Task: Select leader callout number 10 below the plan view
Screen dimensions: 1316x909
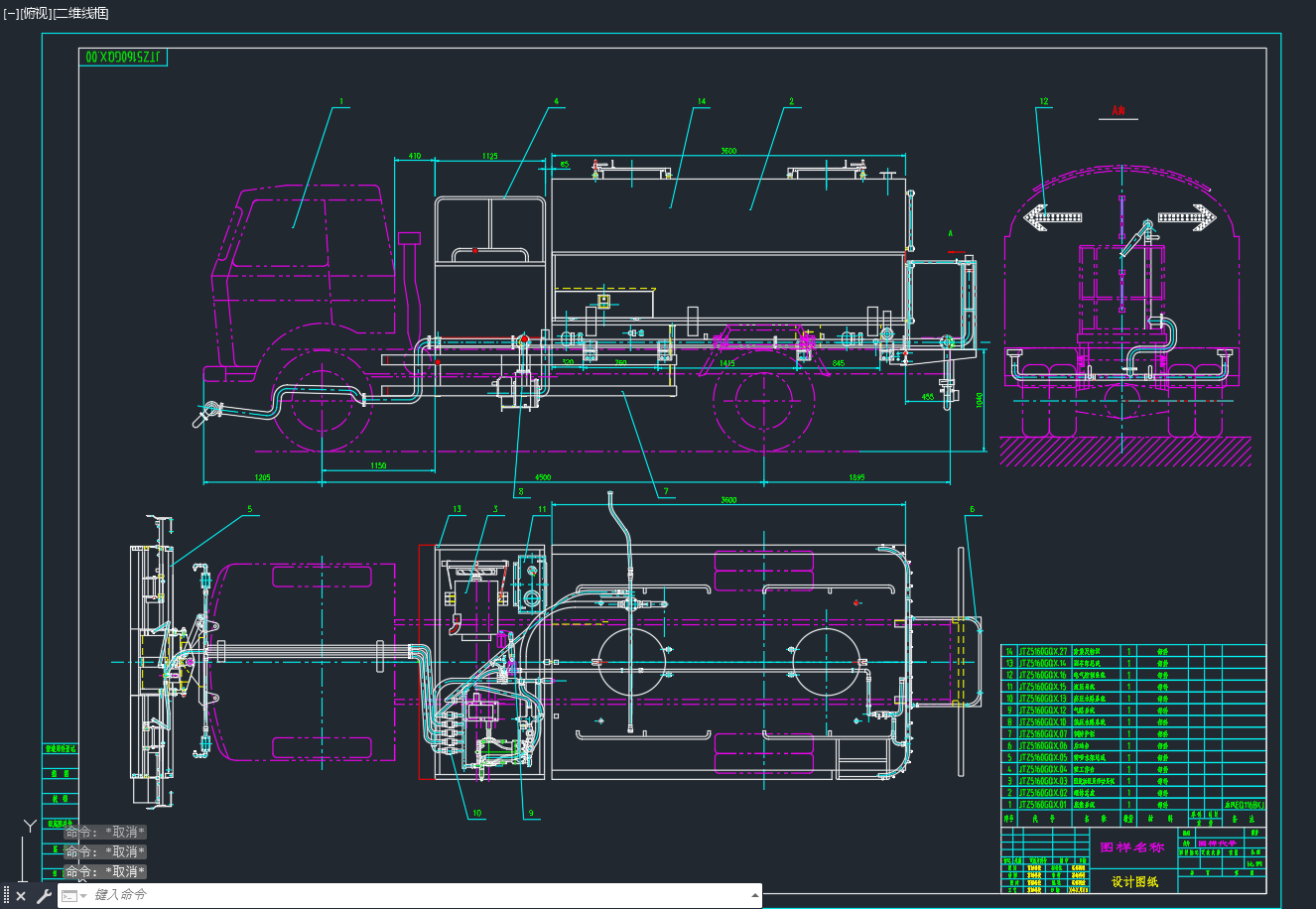Action: tap(477, 813)
